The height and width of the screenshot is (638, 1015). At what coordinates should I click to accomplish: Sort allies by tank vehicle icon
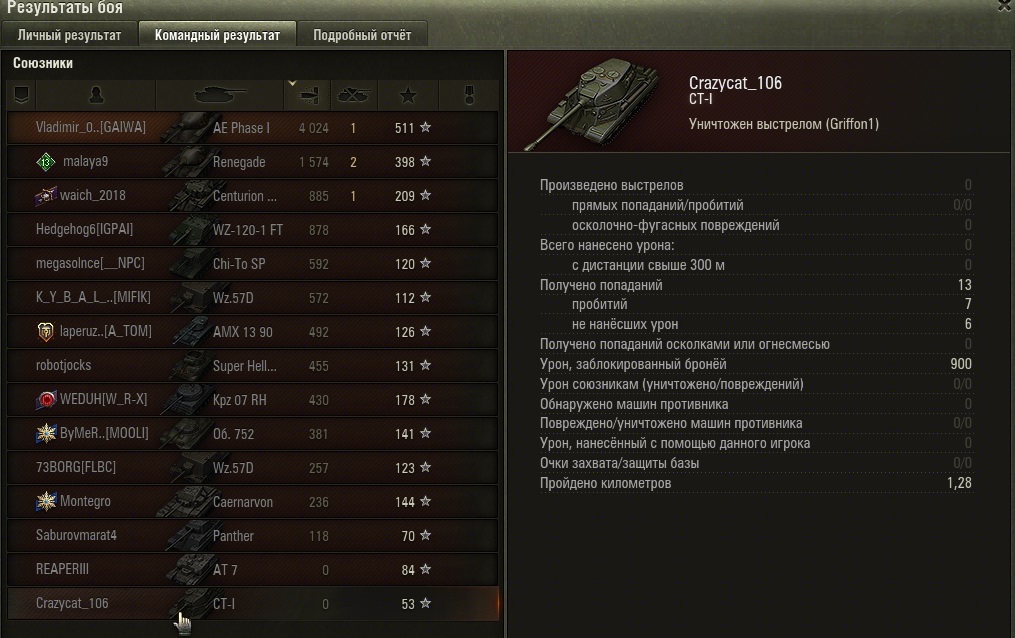click(220, 96)
